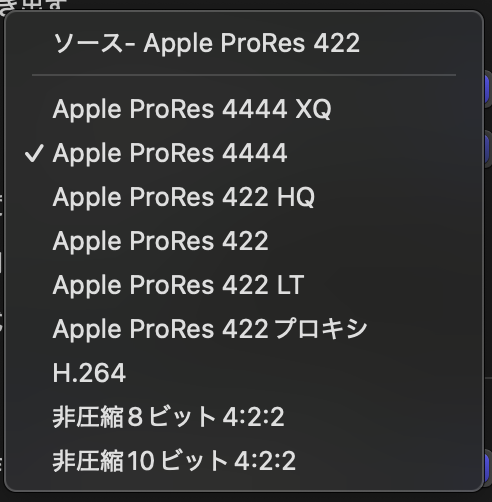The width and height of the screenshot is (492, 502).
Task: Click the checkmark beside Apple ProRes 4444
Action: point(34,153)
